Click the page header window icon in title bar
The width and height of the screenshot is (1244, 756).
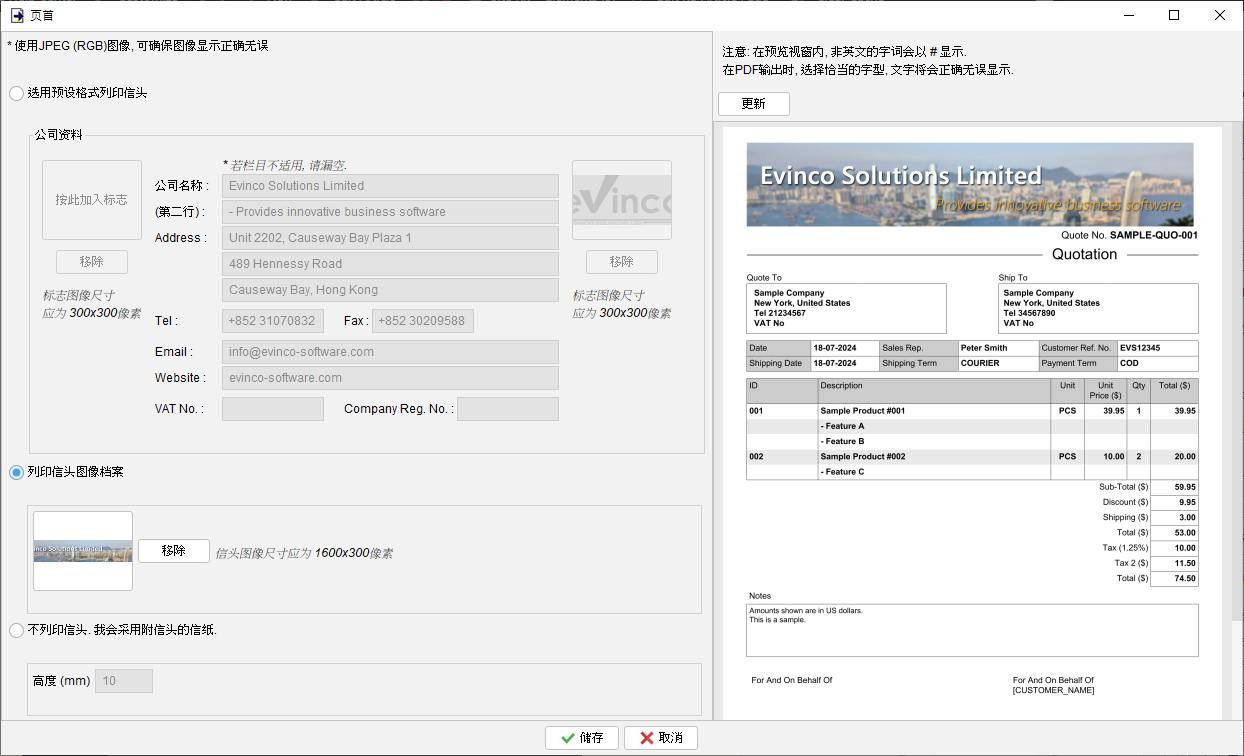pos(18,15)
